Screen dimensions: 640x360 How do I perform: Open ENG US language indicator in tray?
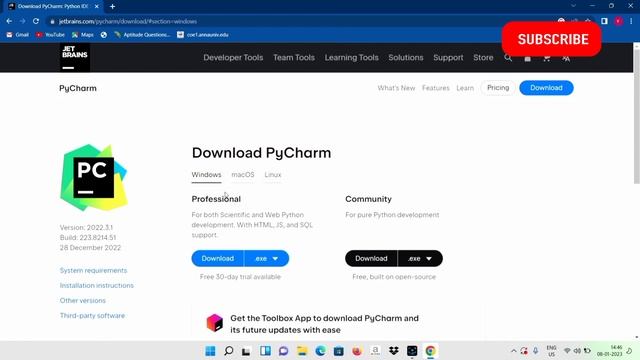point(551,351)
